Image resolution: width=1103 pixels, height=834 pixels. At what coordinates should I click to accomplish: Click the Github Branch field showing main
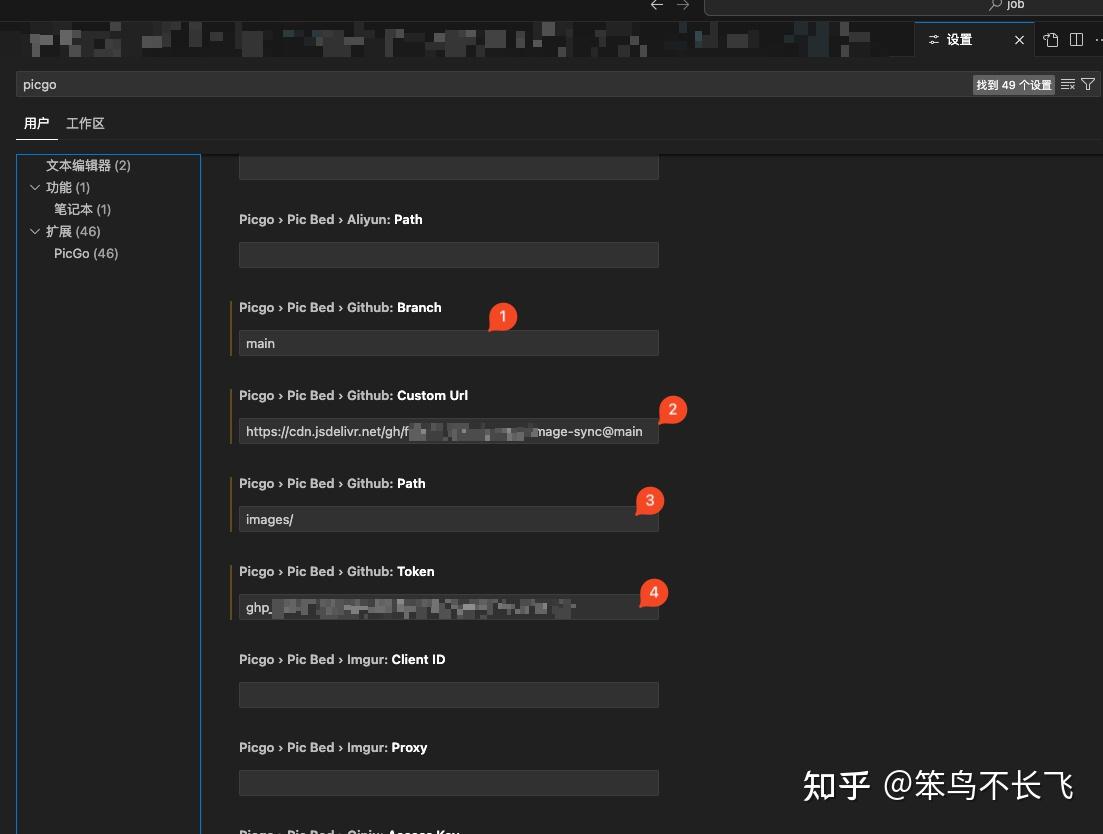(448, 343)
